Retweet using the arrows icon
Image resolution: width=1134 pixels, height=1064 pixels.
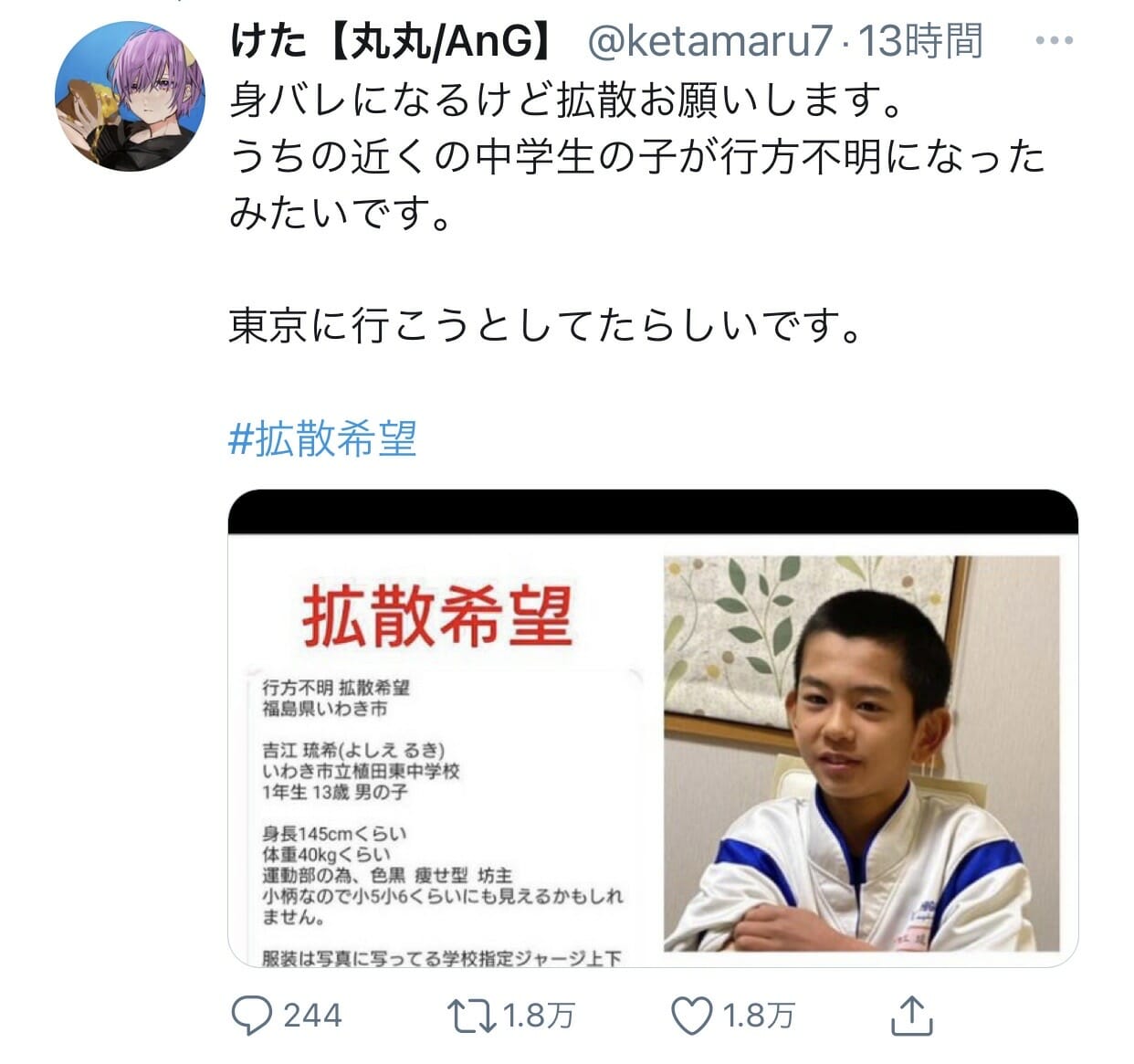pyautogui.click(x=471, y=1016)
